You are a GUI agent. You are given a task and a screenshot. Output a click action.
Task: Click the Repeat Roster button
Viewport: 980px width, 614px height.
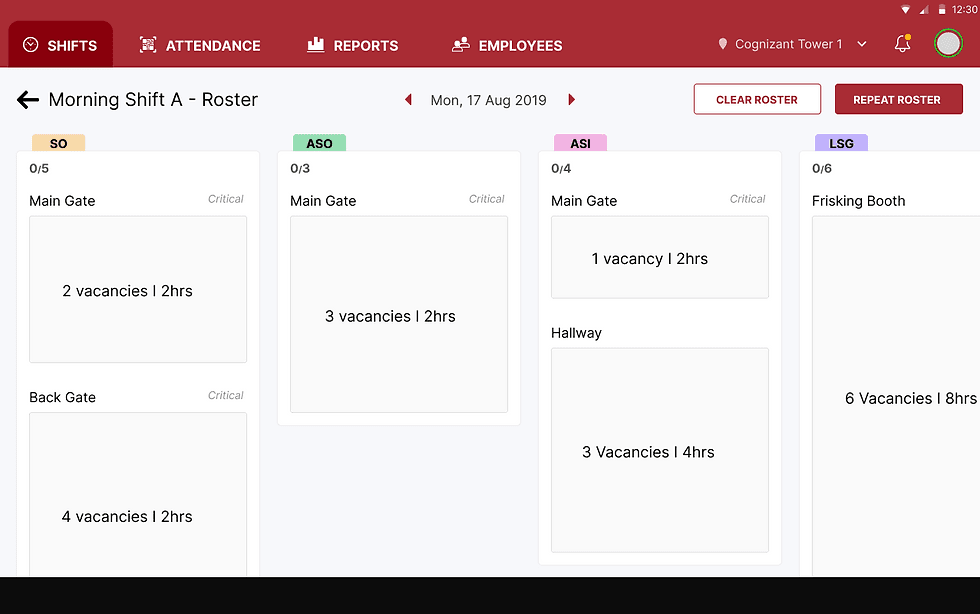click(x=898, y=99)
